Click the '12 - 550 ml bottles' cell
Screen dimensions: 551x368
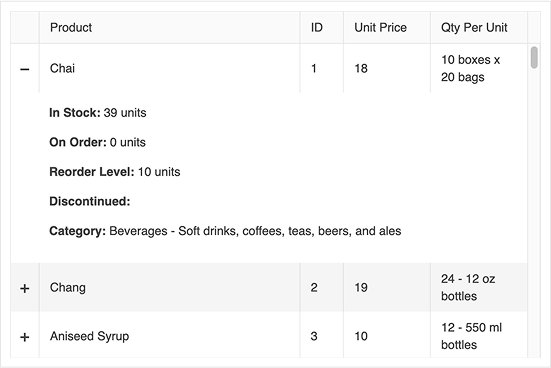(x=479, y=336)
